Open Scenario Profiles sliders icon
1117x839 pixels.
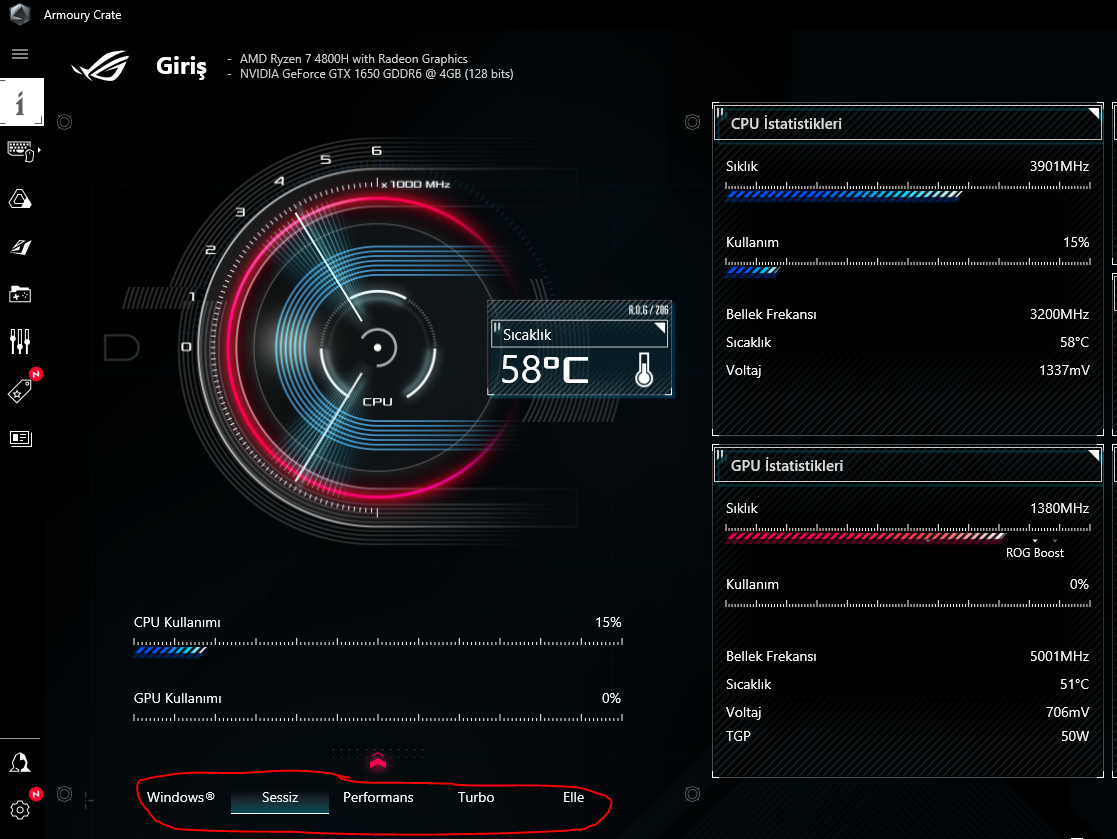pyautogui.click(x=20, y=342)
